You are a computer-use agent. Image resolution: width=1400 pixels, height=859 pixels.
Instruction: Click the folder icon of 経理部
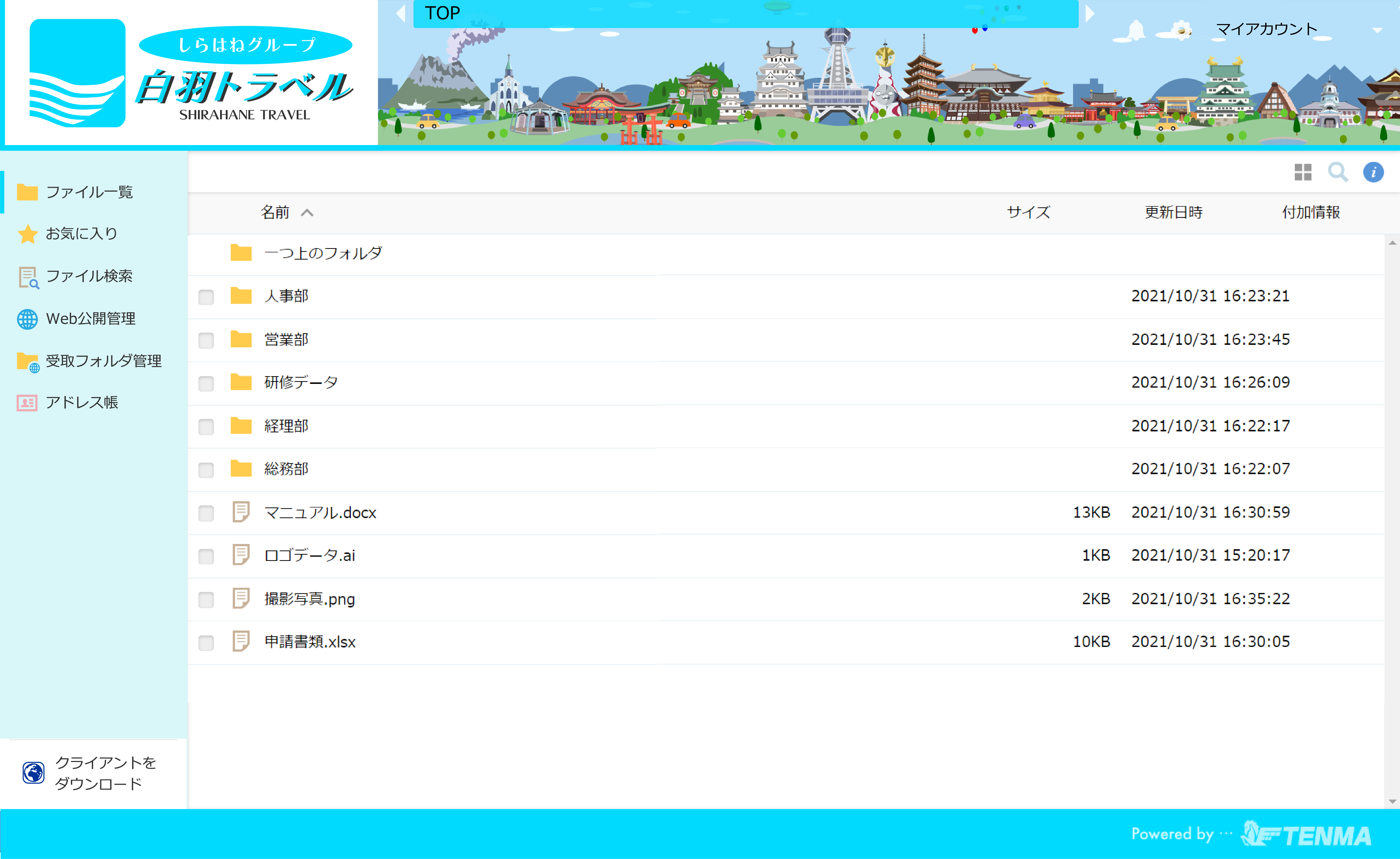241,426
